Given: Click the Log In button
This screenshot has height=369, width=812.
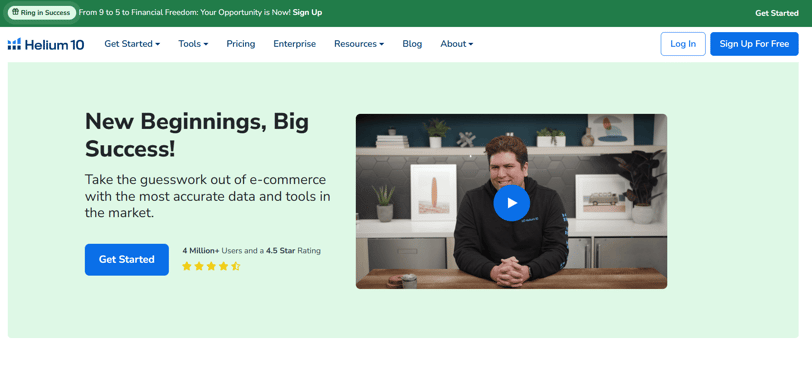Looking at the screenshot, I should pyautogui.click(x=683, y=44).
